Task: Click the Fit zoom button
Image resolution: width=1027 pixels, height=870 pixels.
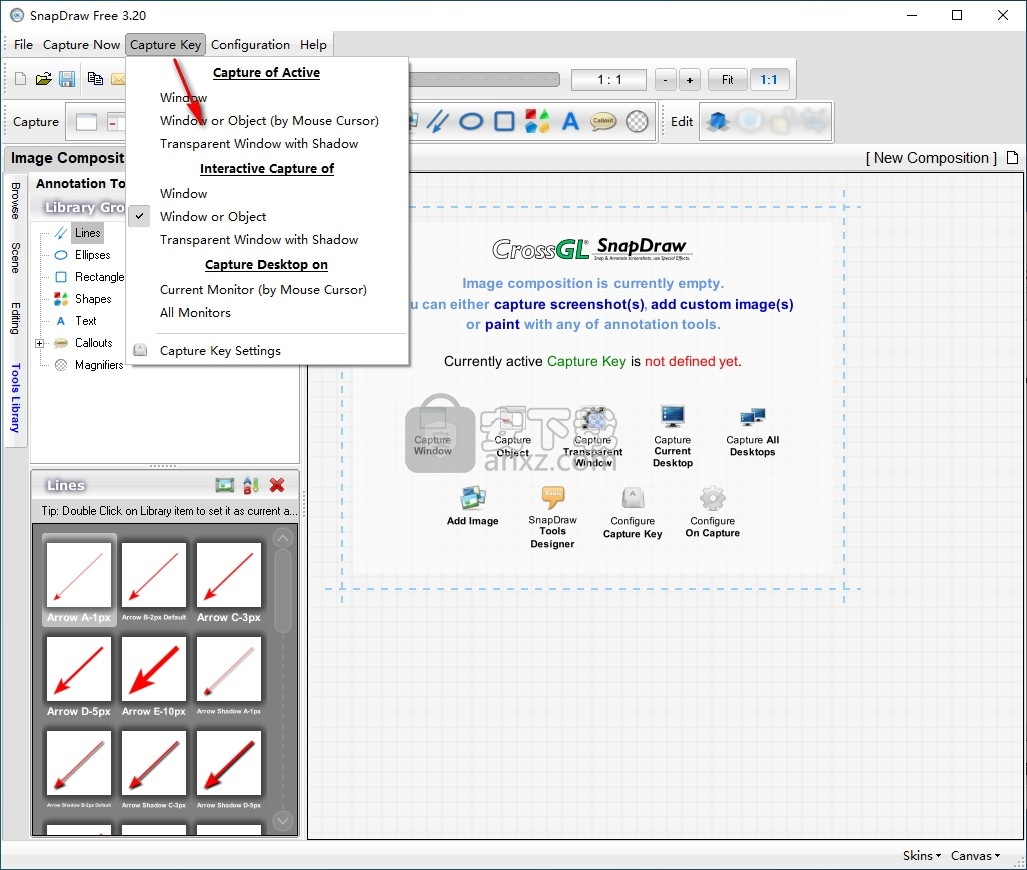Action: coord(728,80)
